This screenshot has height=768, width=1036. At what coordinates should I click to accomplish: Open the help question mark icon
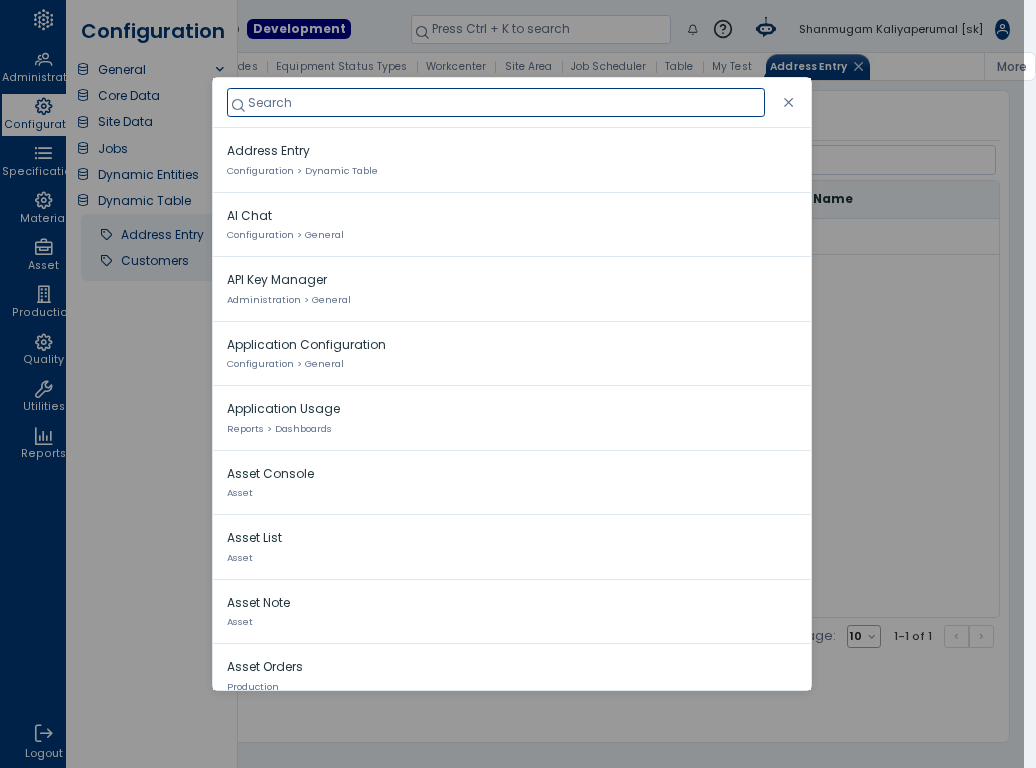tap(723, 29)
